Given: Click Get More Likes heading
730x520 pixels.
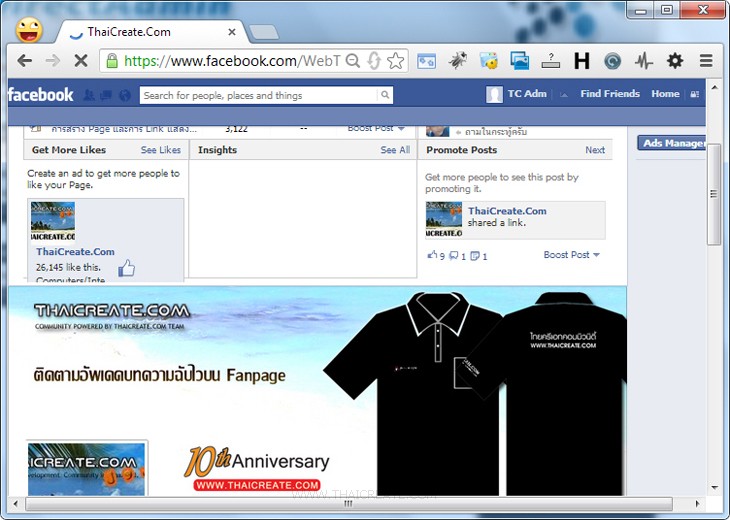Looking at the screenshot, I should [69, 150].
